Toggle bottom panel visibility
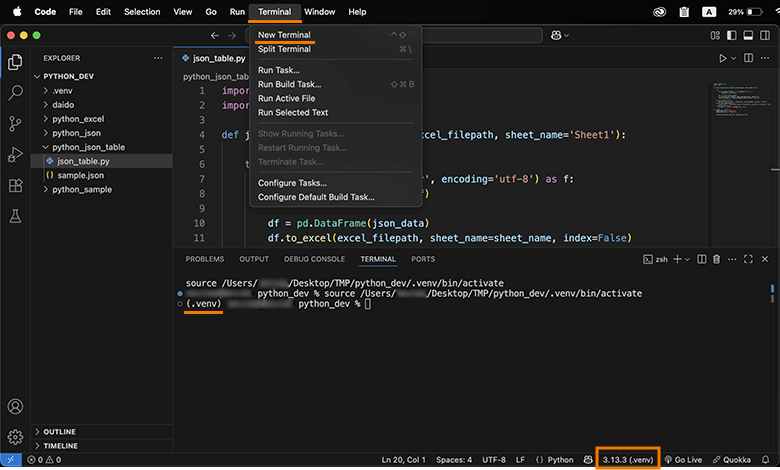The width and height of the screenshot is (780, 470). [748, 35]
